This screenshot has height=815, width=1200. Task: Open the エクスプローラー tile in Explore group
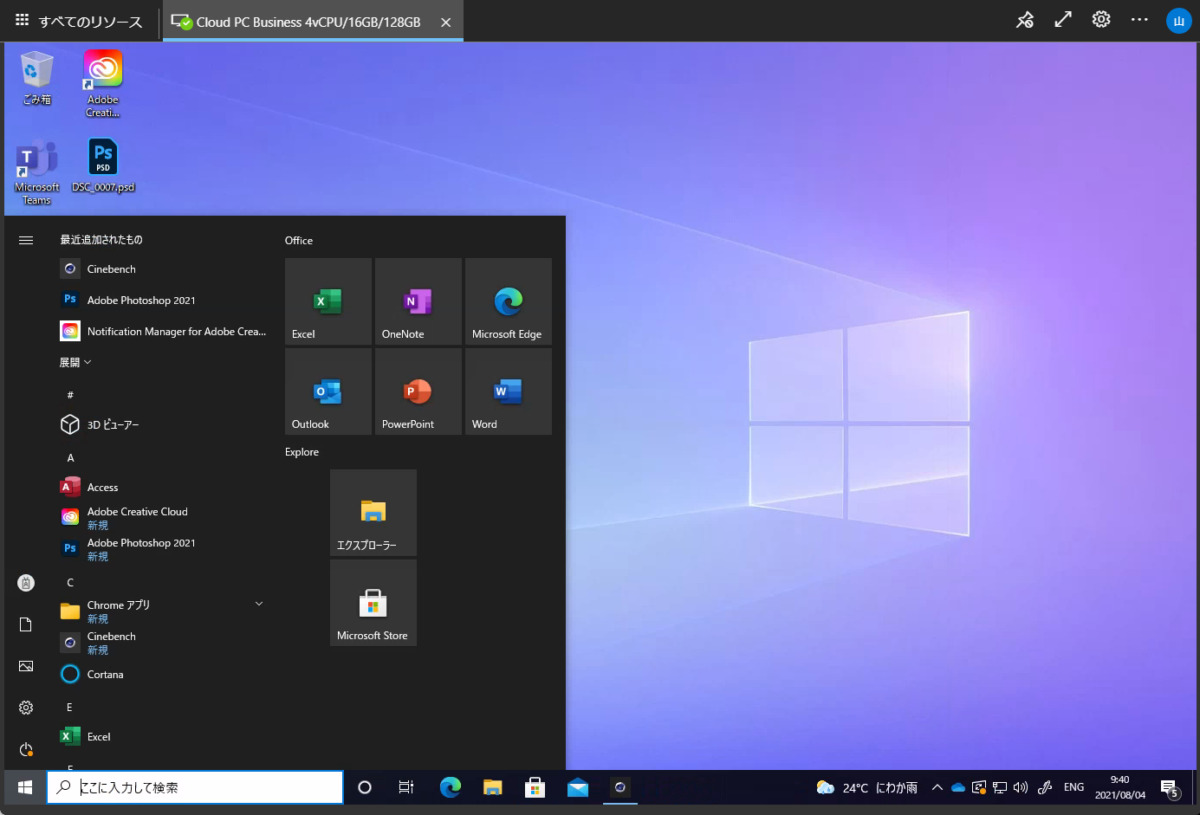(373, 513)
